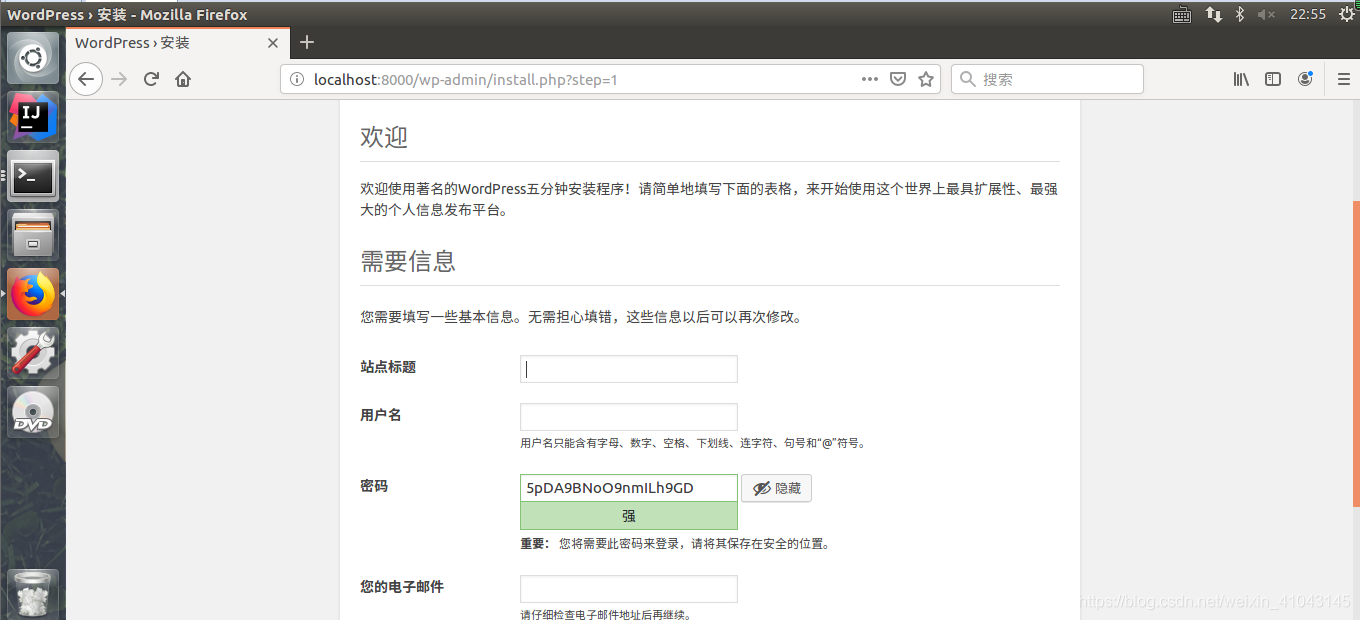Click the 您的电子邮件 label

point(402,587)
